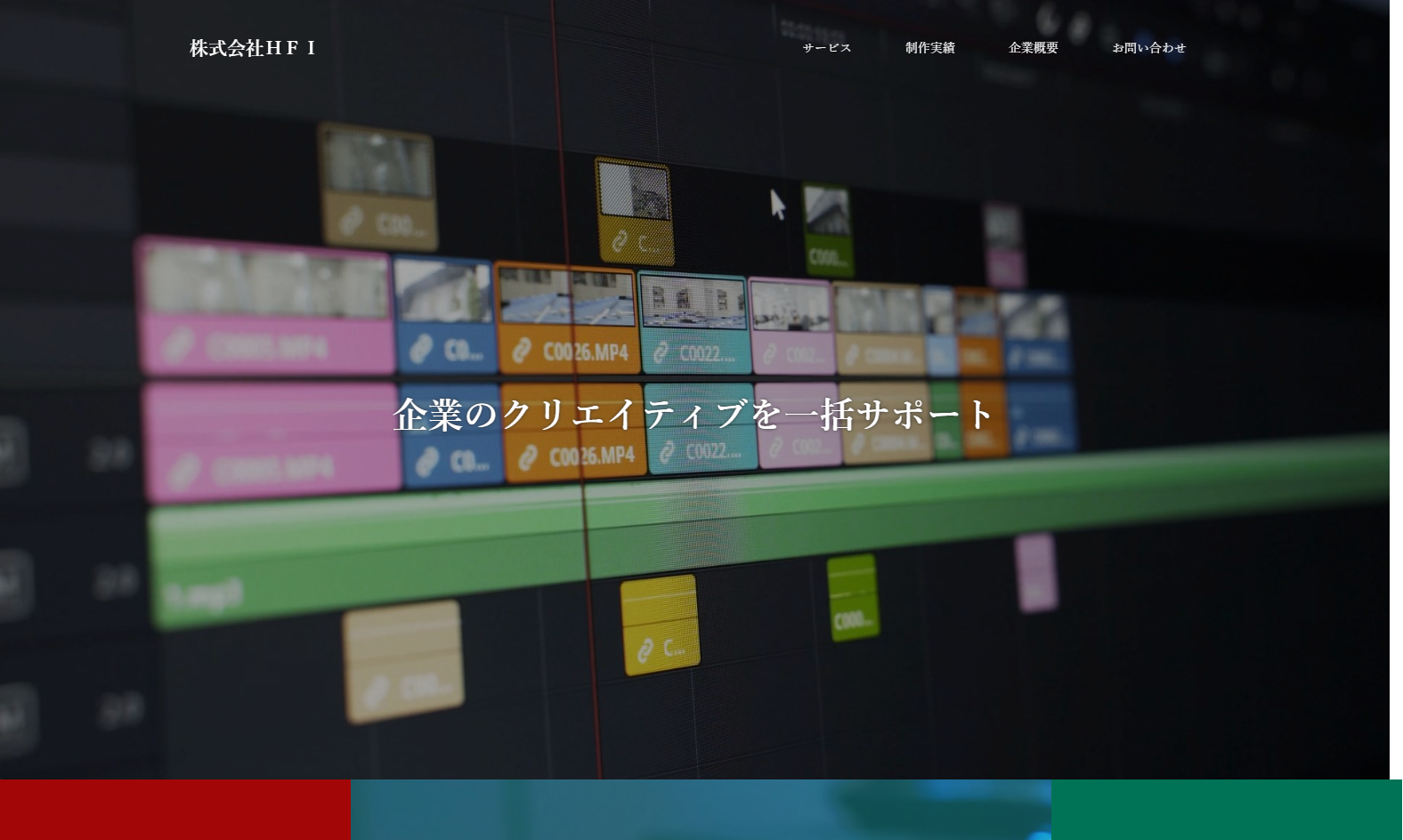Viewport: 1403px width, 840px height.
Task: Click the link icon on orange C0026.MP4 clip
Action: [522, 352]
